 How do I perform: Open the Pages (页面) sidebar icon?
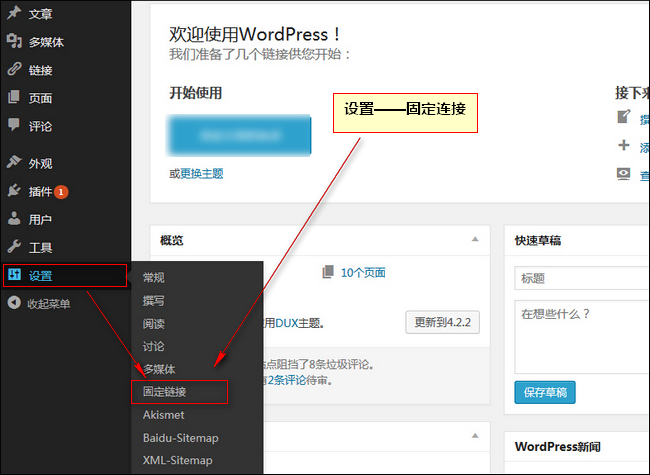14,98
